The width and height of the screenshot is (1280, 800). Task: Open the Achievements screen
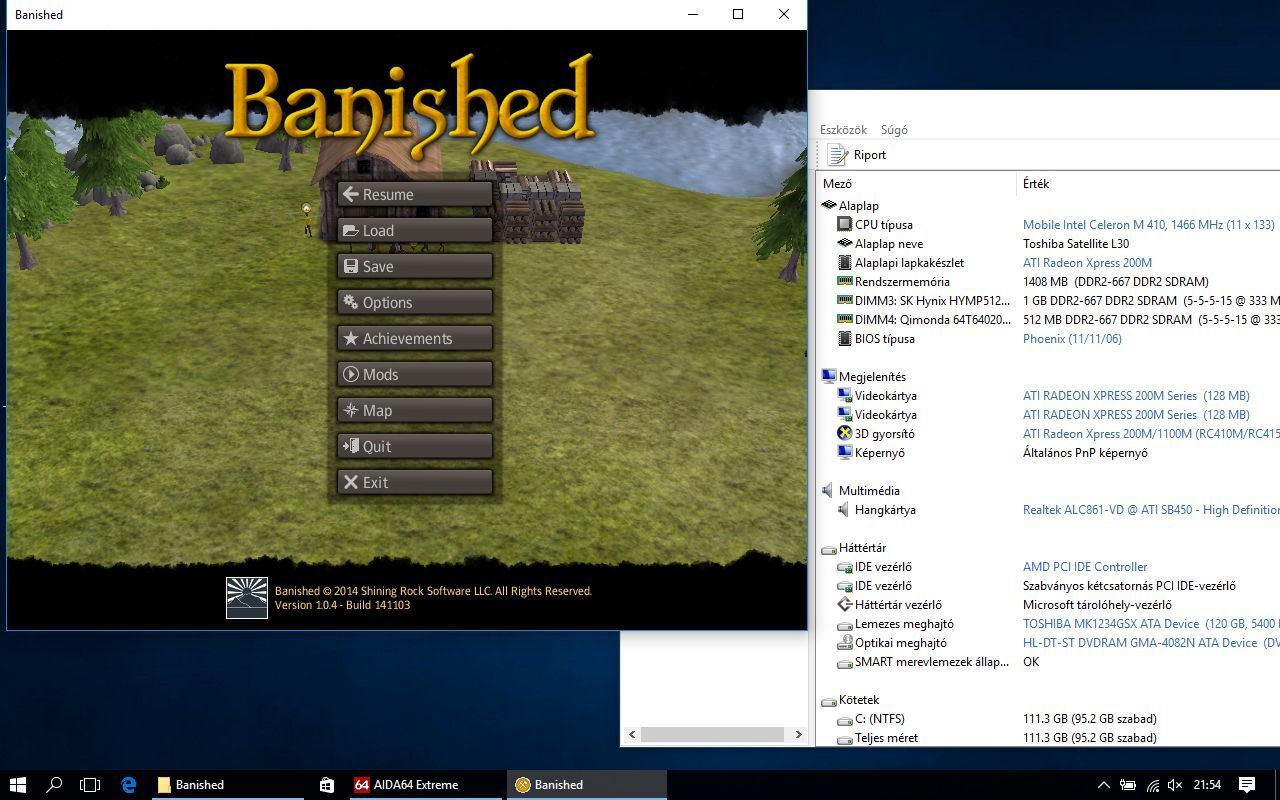[x=415, y=338]
